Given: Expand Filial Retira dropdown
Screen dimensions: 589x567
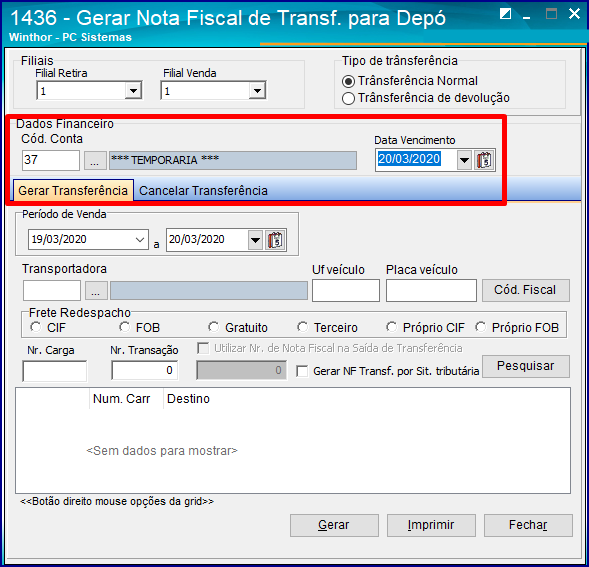Looking at the screenshot, I should 133,91.
